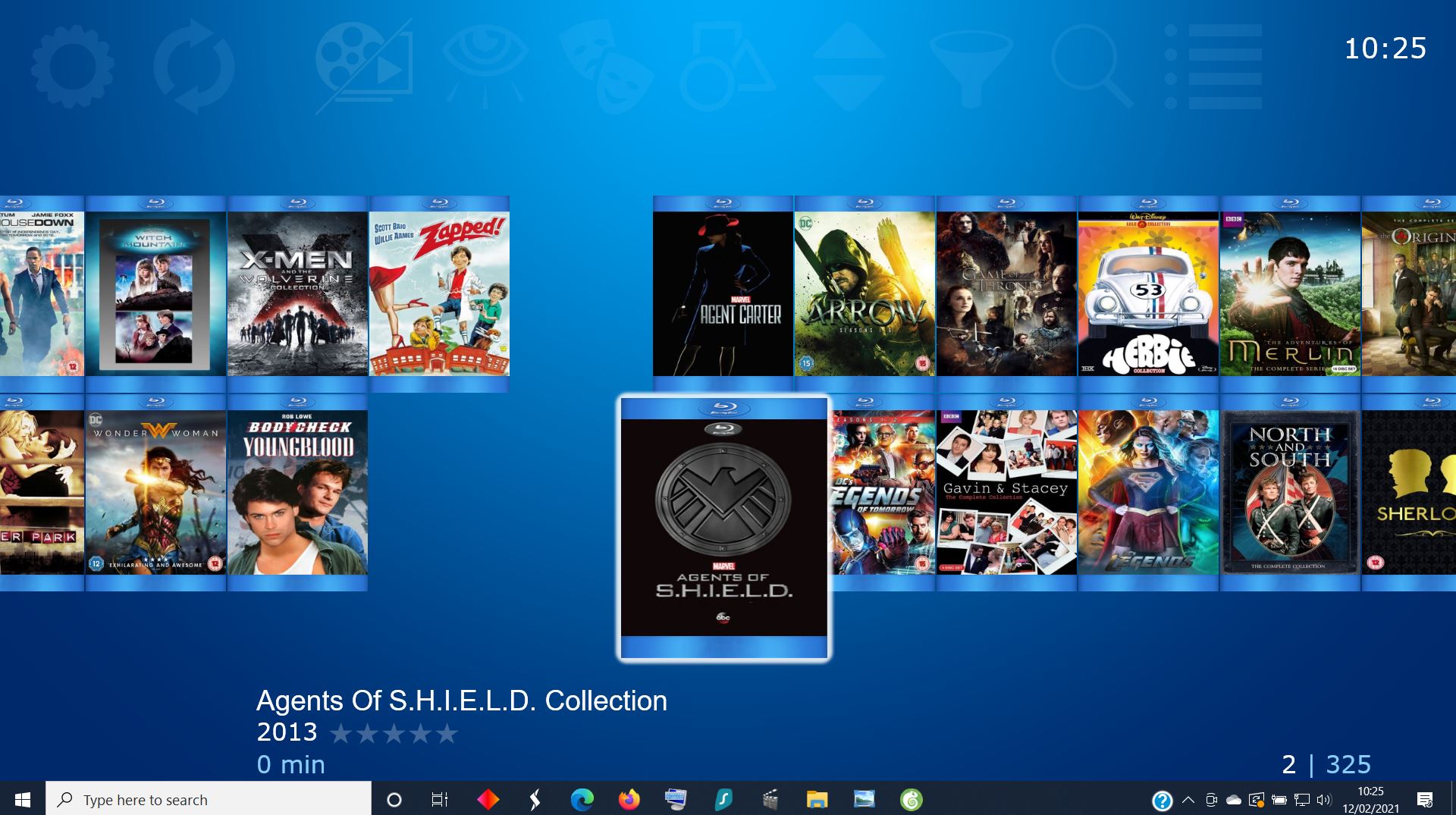Select the Witch Mountain cover

(155, 293)
